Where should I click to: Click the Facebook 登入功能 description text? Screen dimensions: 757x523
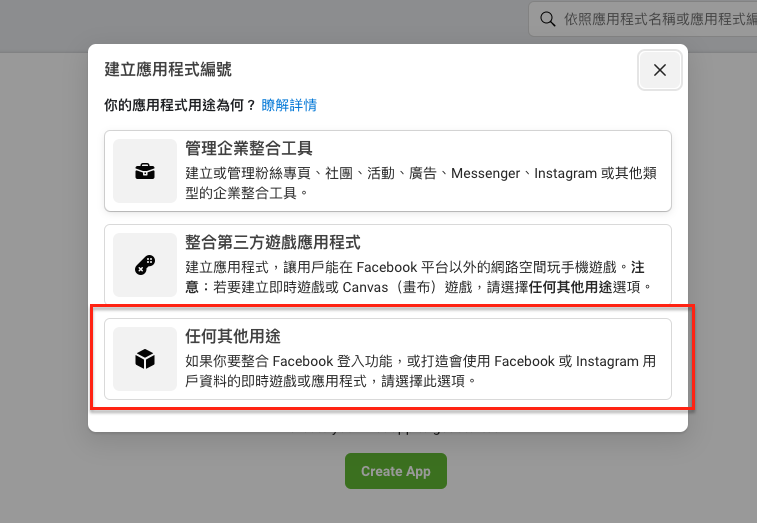[421, 371]
